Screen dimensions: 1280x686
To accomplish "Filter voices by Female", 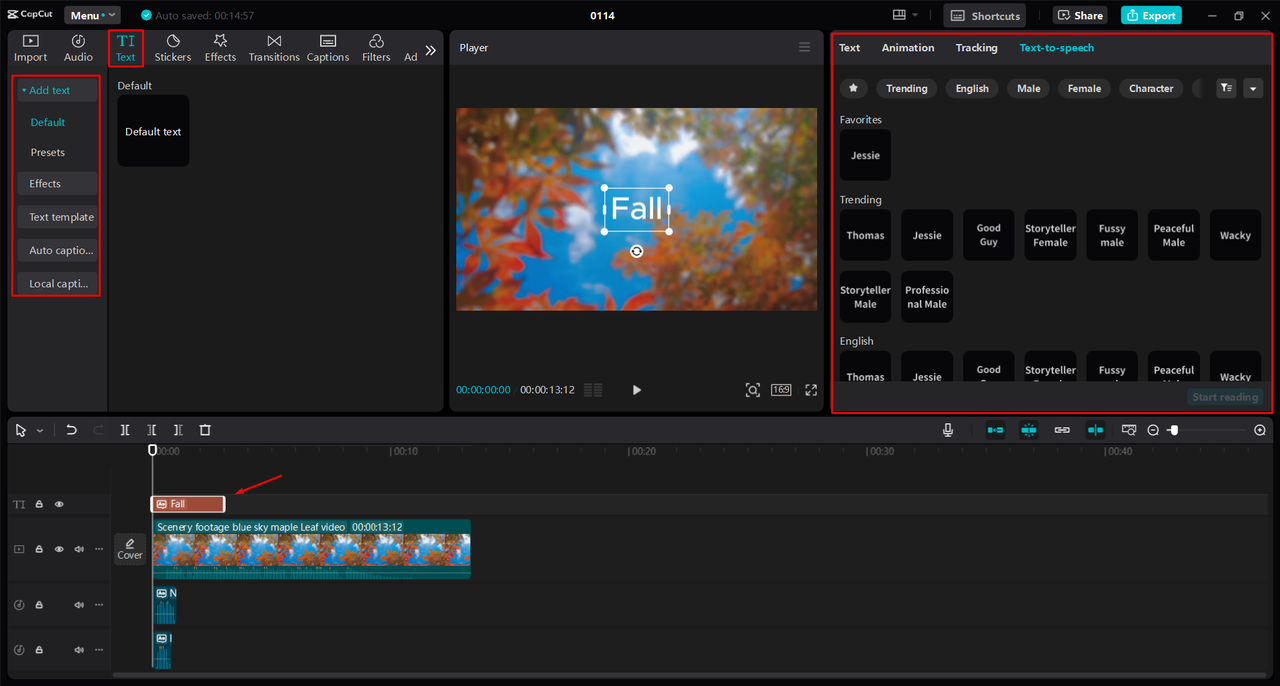I will pyautogui.click(x=1084, y=88).
